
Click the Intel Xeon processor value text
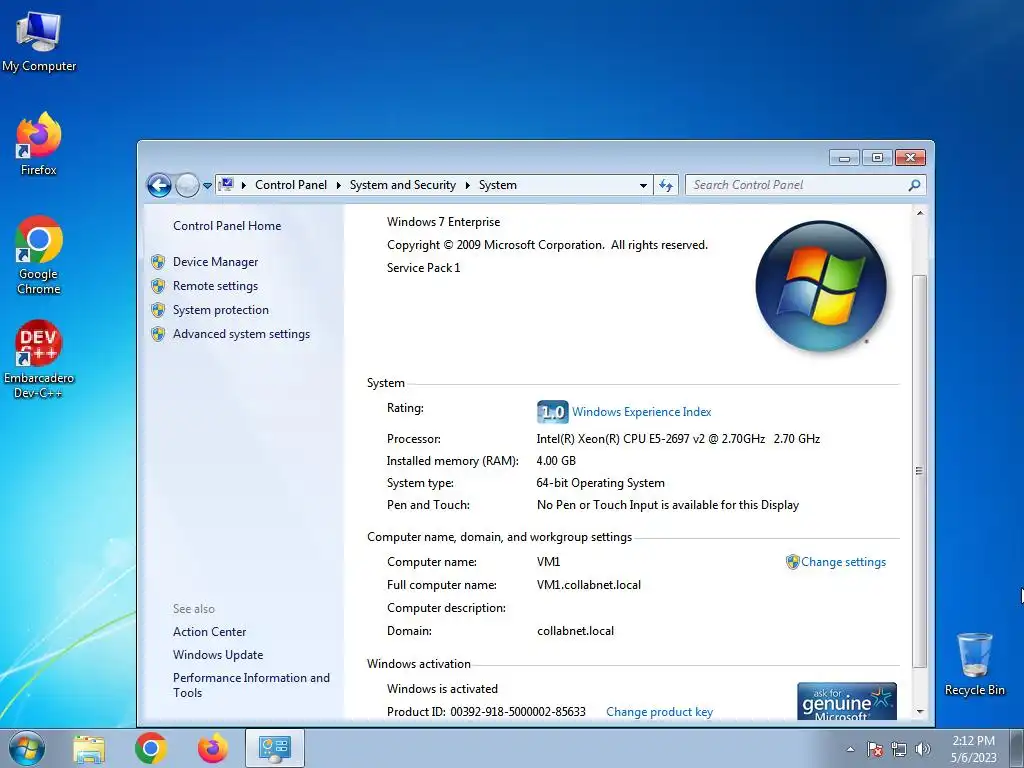tap(678, 439)
